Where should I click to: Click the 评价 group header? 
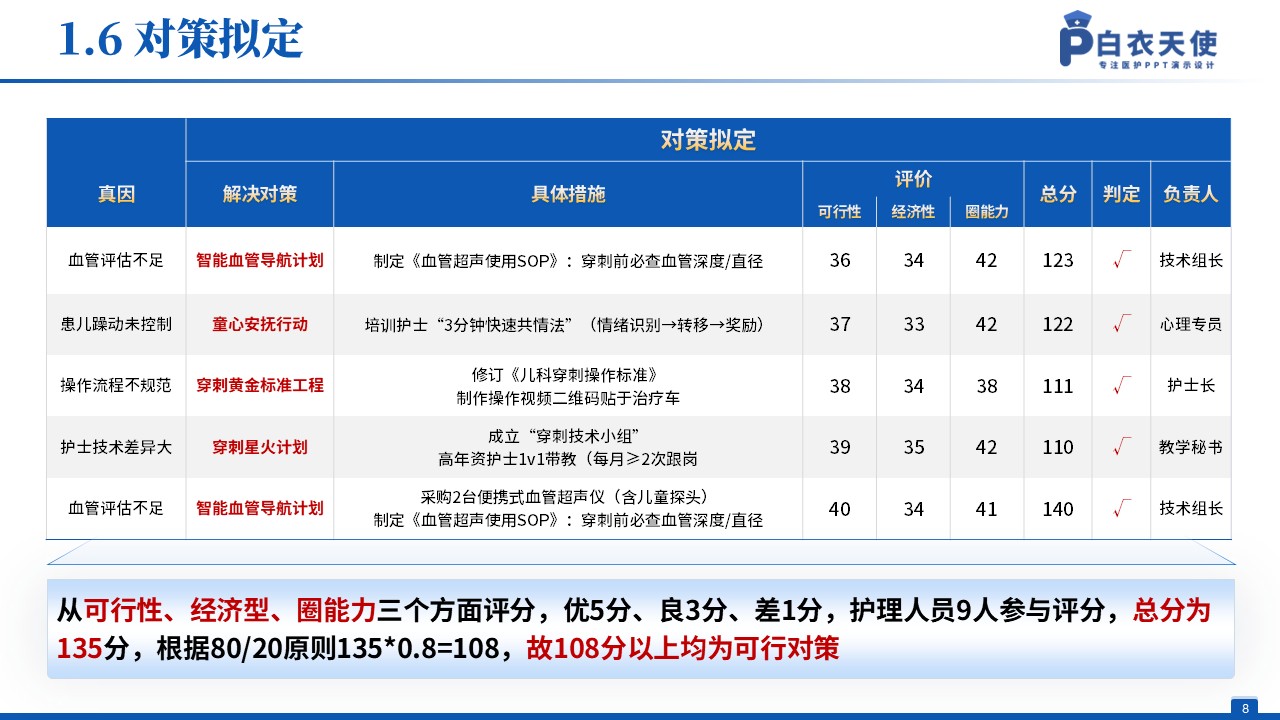[x=913, y=179]
